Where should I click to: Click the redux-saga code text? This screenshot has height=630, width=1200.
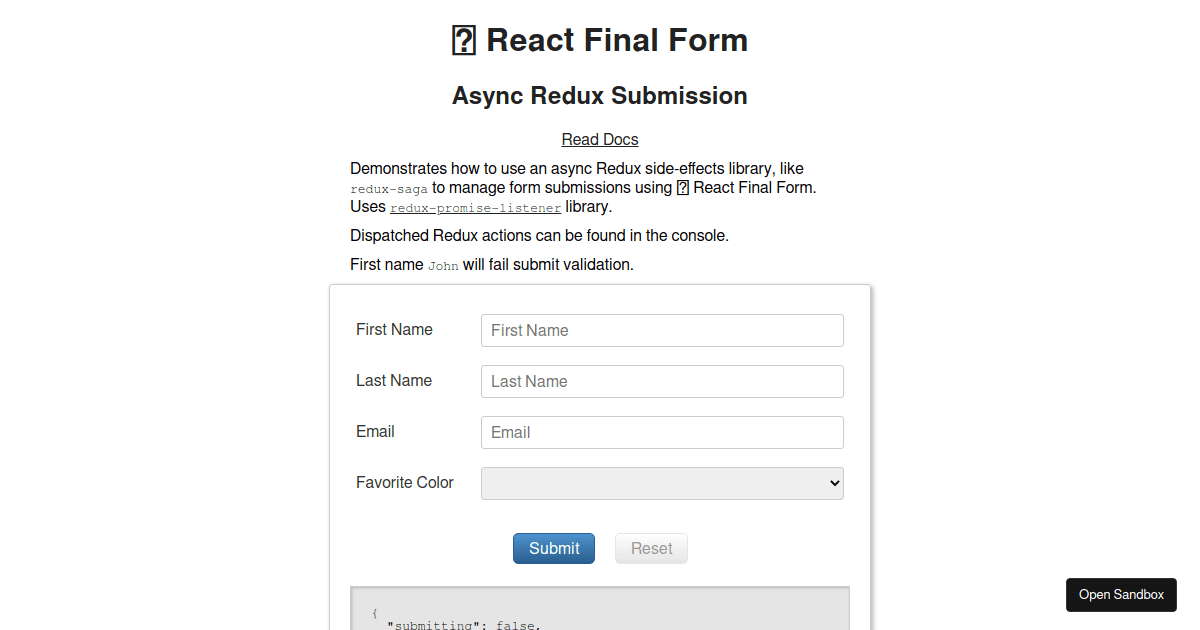tap(389, 188)
